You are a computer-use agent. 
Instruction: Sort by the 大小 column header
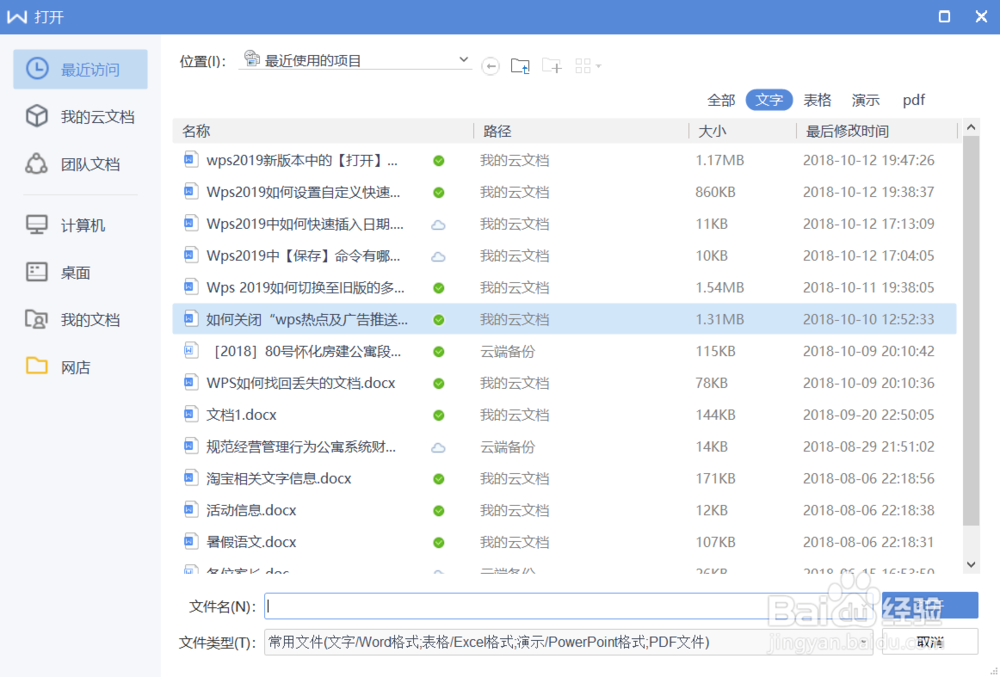click(743, 131)
